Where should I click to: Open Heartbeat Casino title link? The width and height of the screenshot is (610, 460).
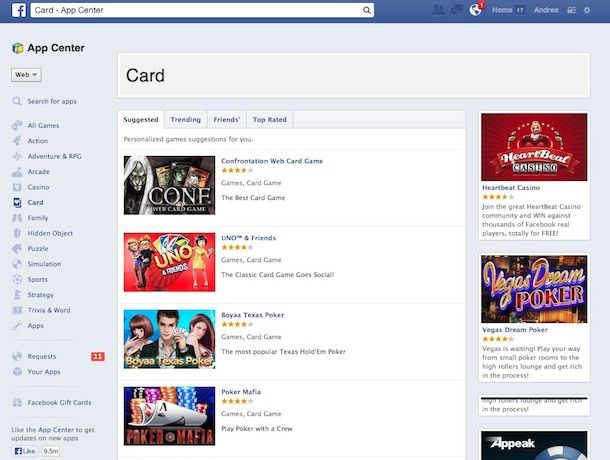click(x=511, y=188)
